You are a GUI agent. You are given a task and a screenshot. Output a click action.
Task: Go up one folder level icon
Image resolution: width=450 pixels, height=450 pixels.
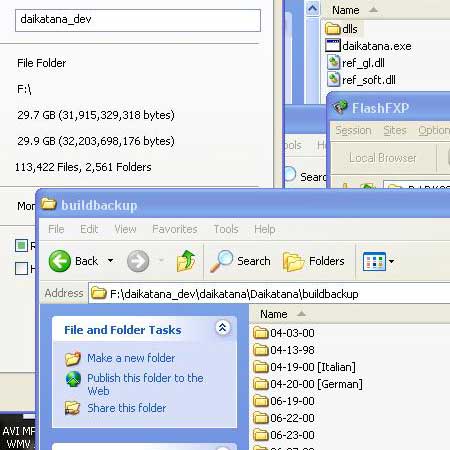click(186, 261)
